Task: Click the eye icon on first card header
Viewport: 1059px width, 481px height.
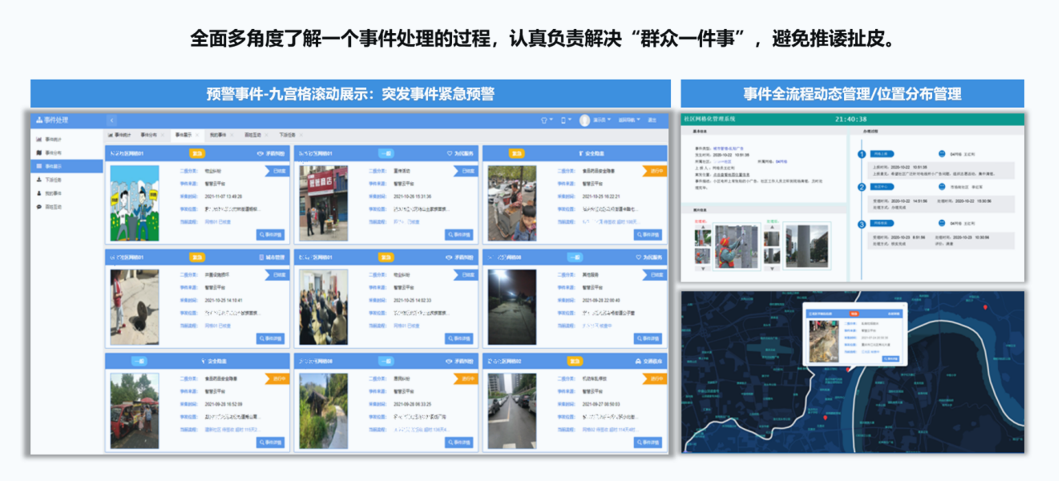Action: [x=261, y=153]
